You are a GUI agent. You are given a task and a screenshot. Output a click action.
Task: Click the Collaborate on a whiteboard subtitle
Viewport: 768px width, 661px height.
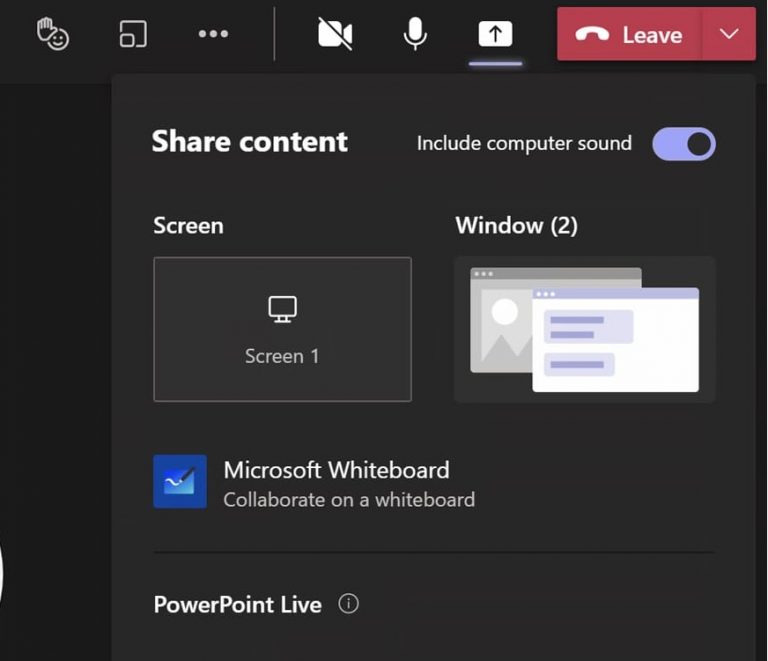point(349,500)
